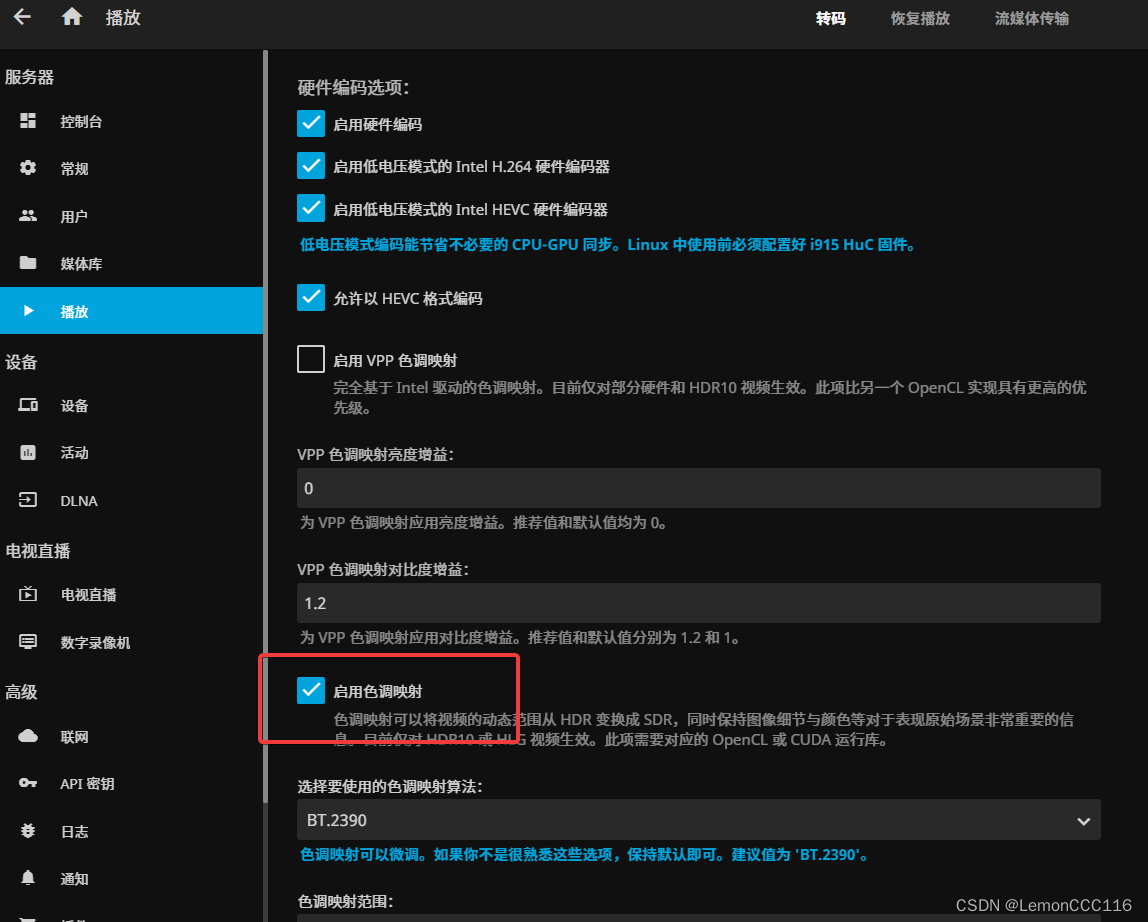Viewport: 1148px width, 922px height.
Task: Click the sidebar vertical scrollbar
Action: 265,425
